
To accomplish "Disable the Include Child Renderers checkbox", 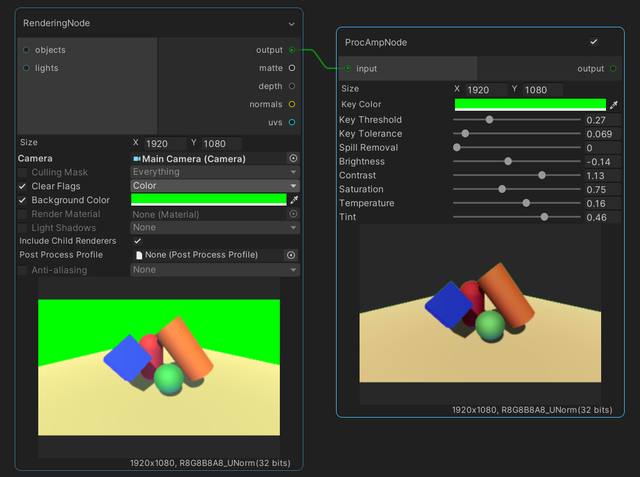I will (x=137, y=241).
